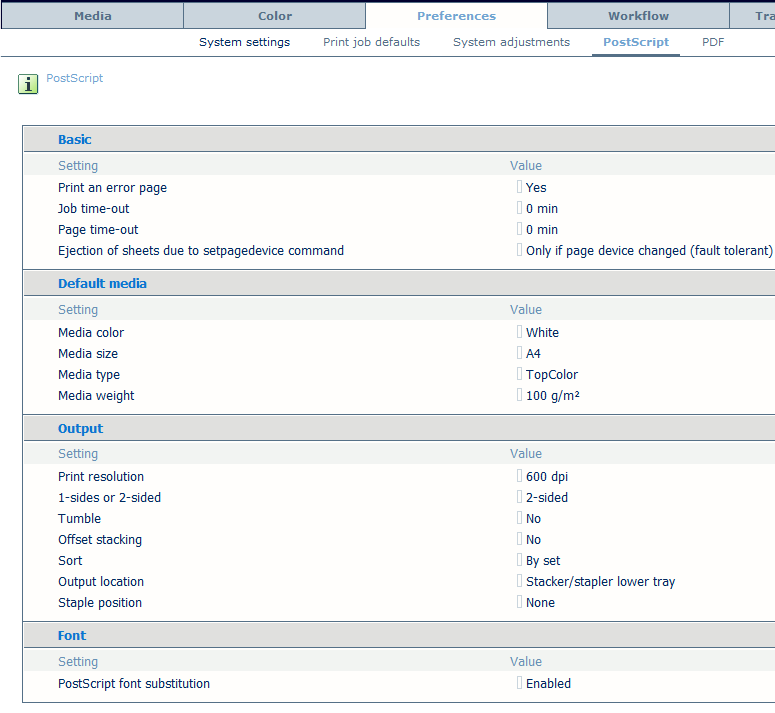Screen dimensions: 775x713
Task: Open the Staple position setting
Action: [x=100, y=602]
